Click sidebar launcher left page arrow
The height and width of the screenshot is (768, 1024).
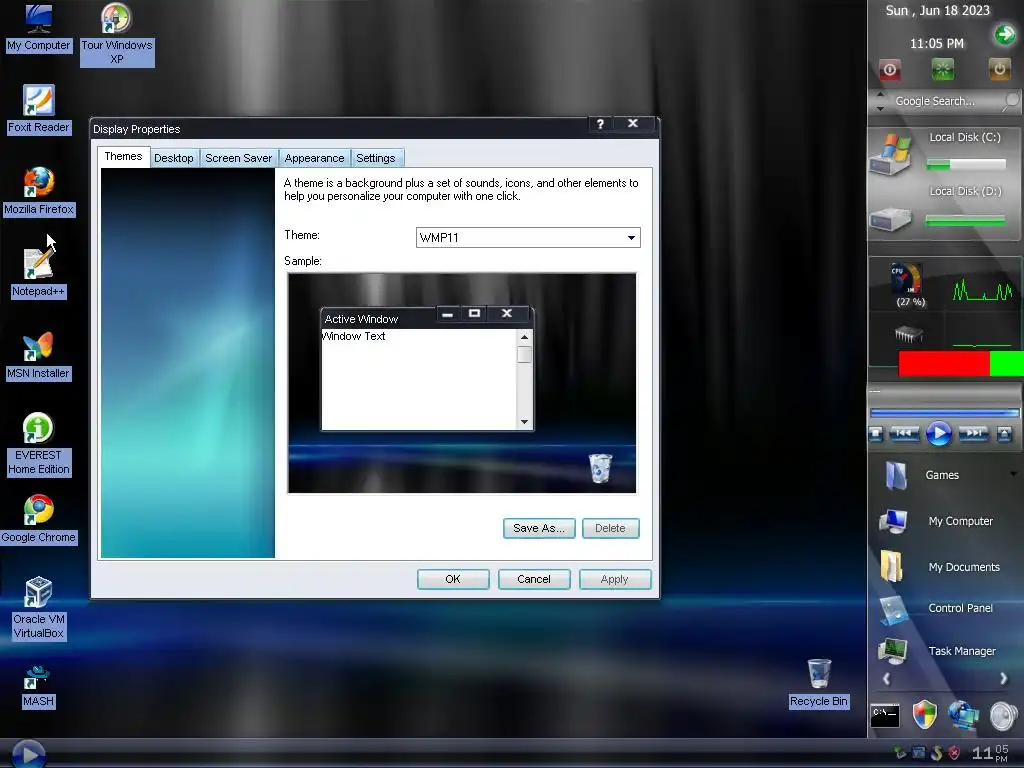click(x=886, y=679)
